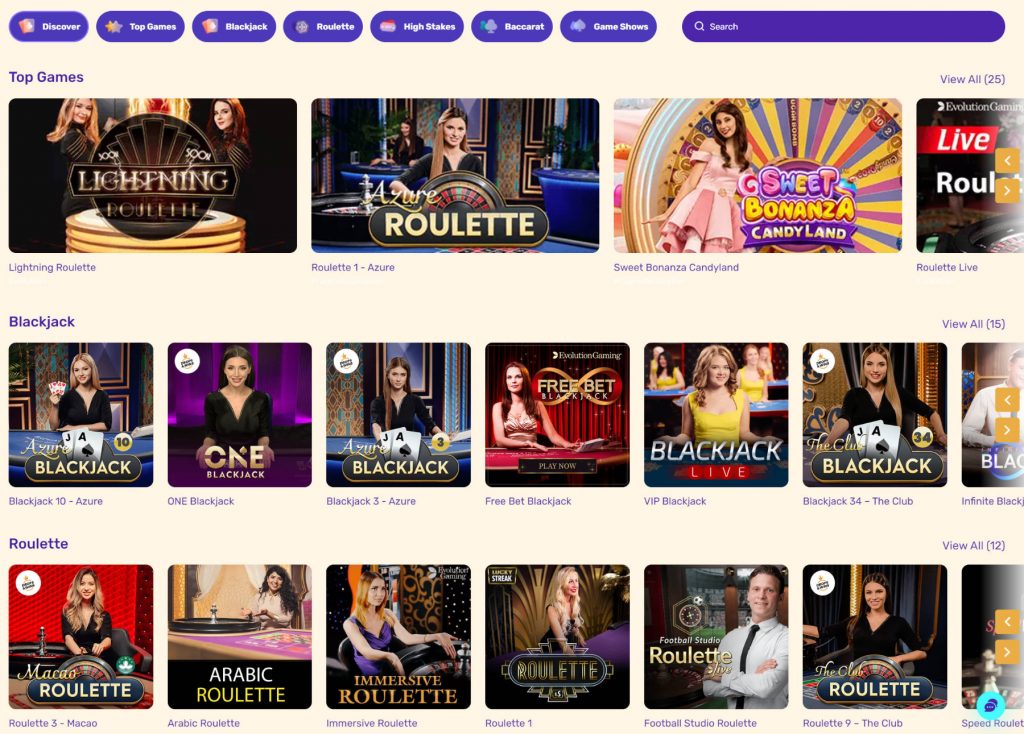Image resolution: width=1024 pixels, height=734 pixels.
Task: Select the Baccarat category tab
Action: [512, 26]
